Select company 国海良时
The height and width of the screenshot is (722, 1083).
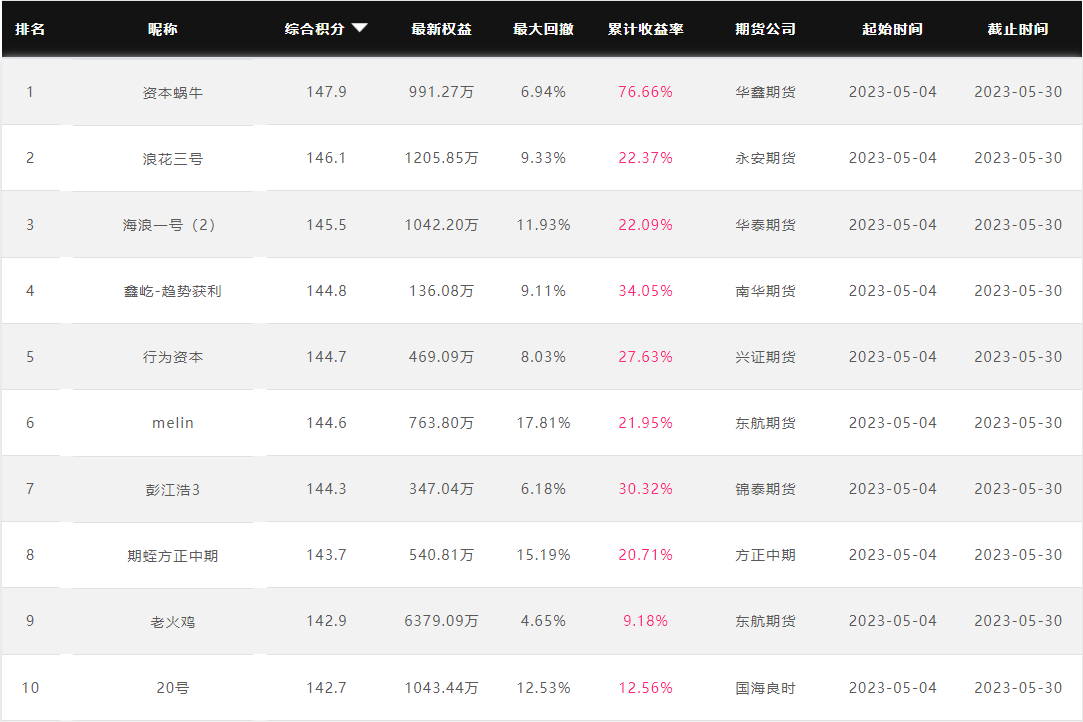tap(765, 687)
